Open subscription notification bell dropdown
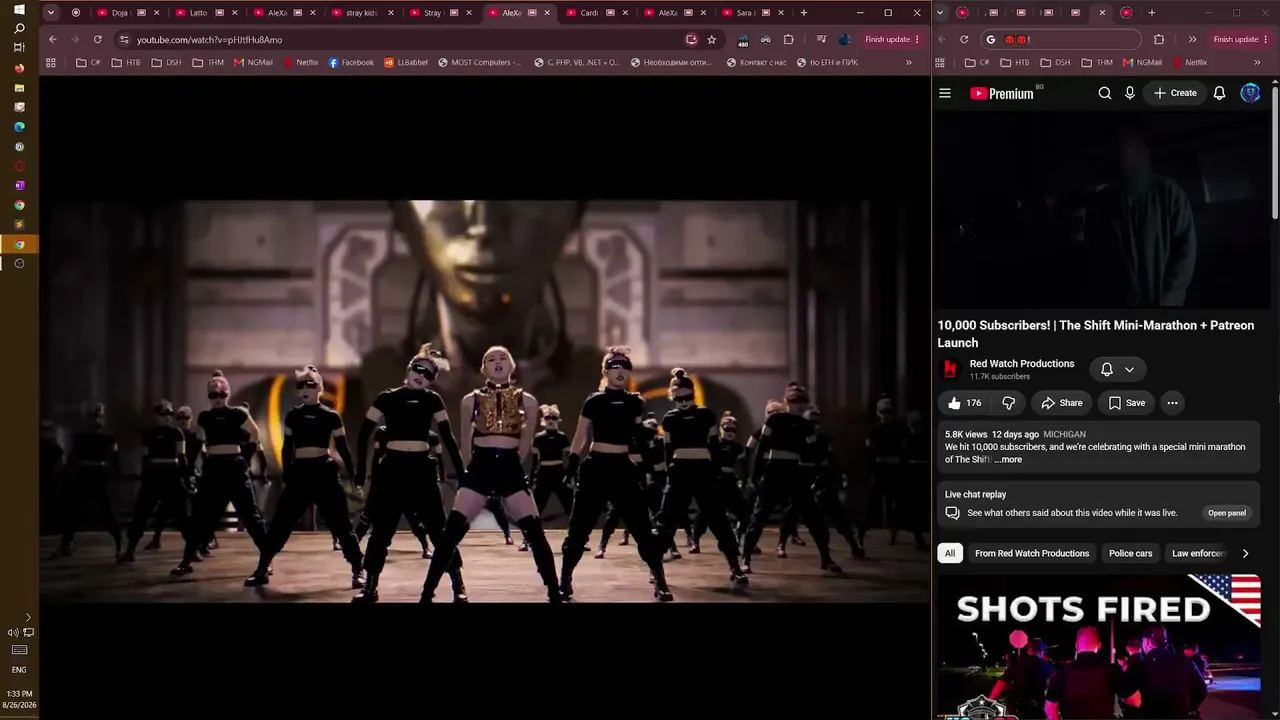Screen dimensions: 1280x720 click(1118, 369)
